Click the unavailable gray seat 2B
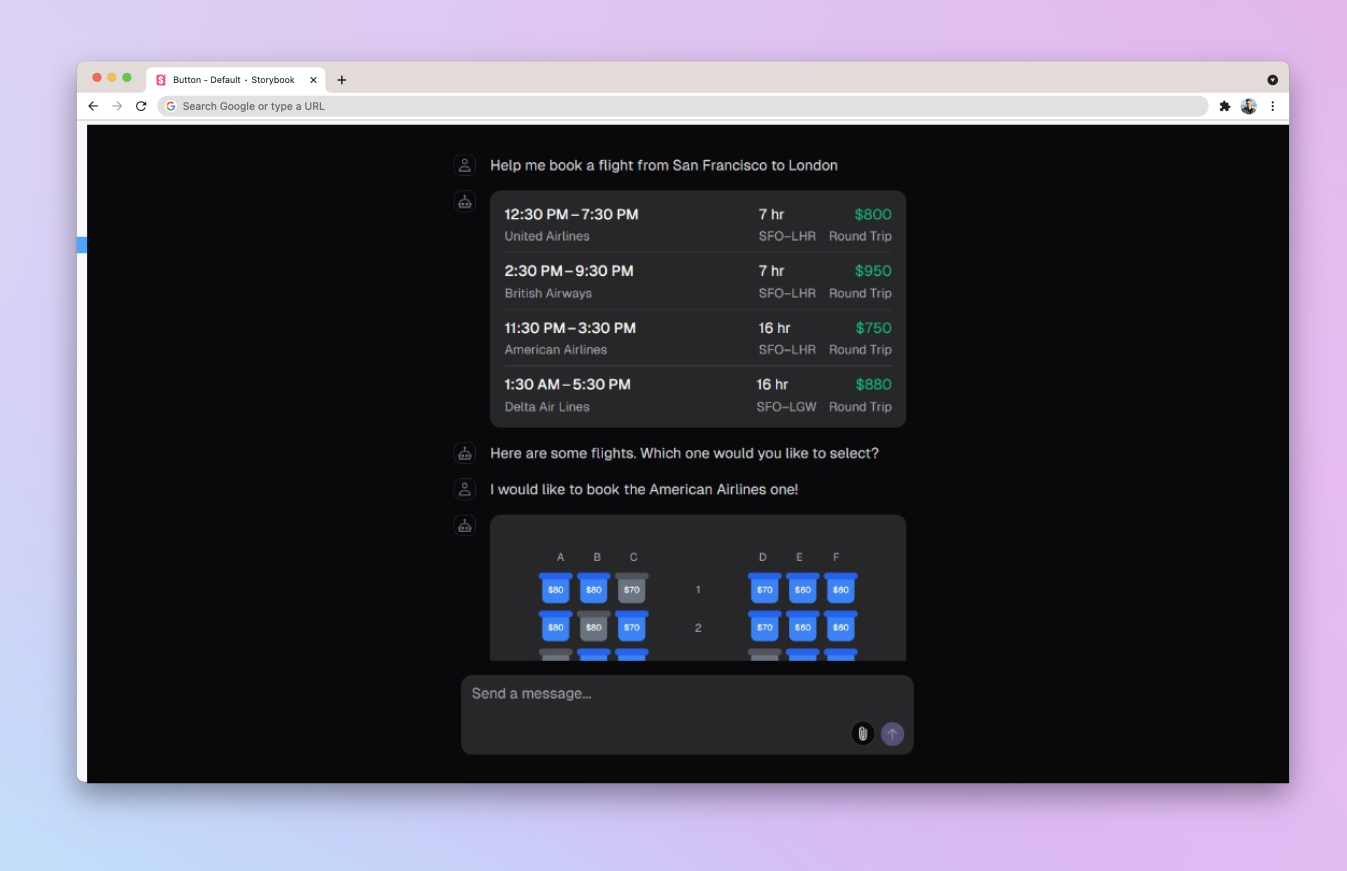 click(594, 626)
